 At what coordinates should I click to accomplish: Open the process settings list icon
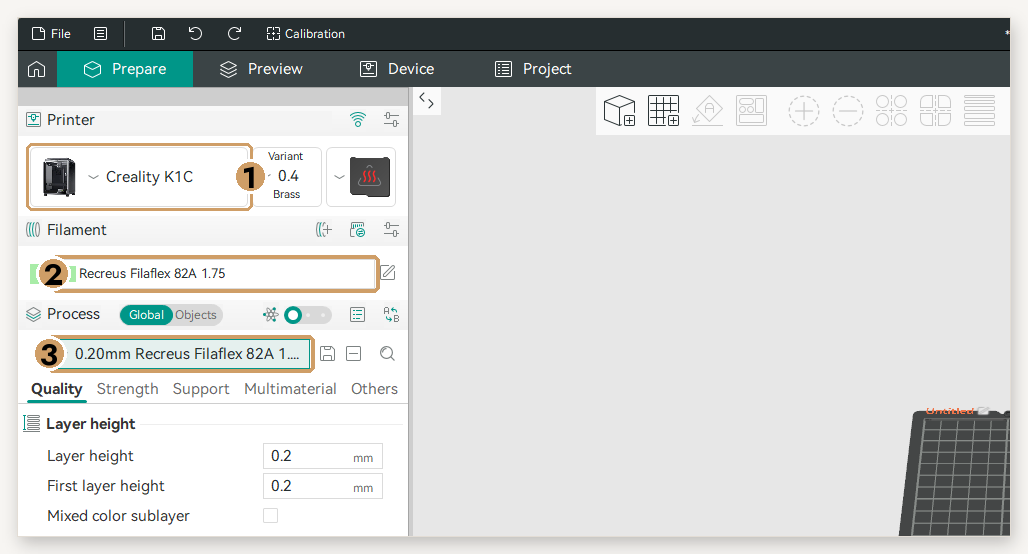point(357,315)
